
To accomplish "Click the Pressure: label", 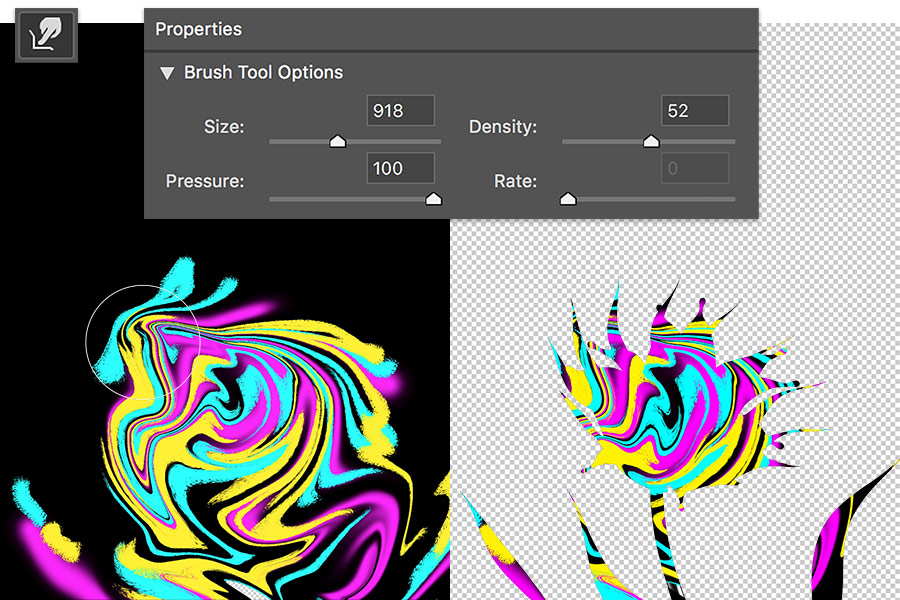I will point(205,181).
